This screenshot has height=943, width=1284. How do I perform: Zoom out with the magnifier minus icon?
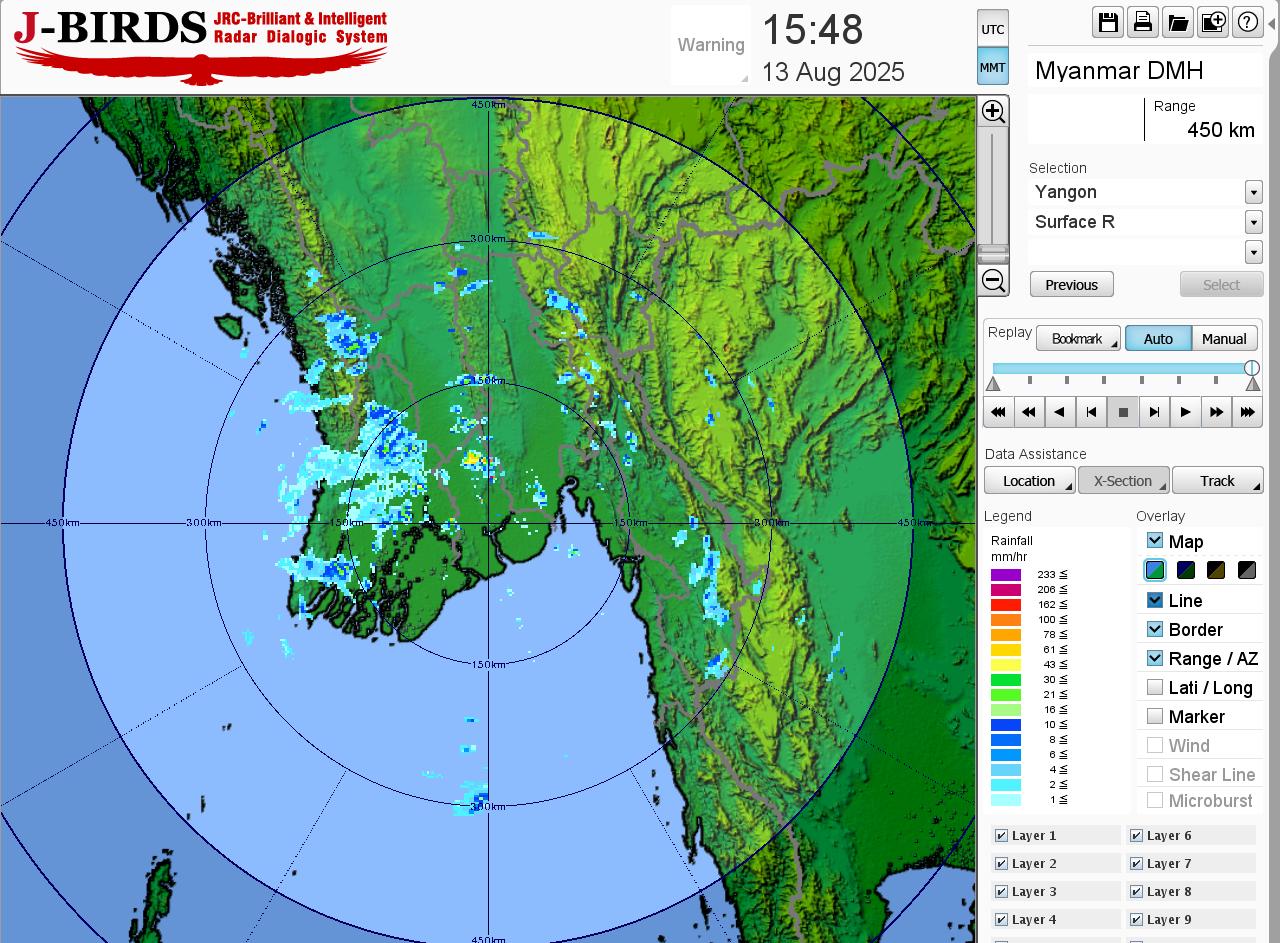[x=993, y=280]
